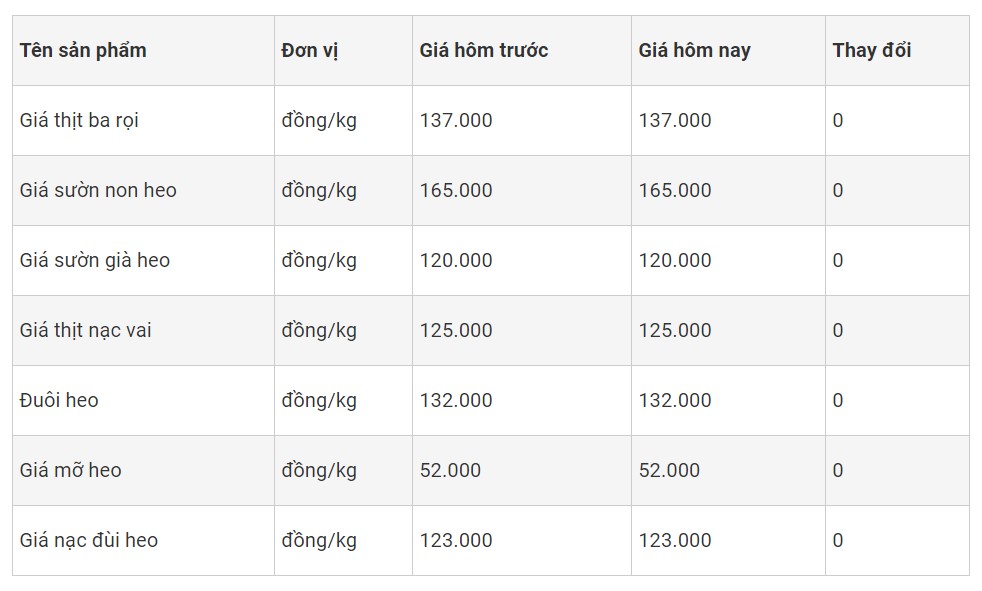Image resolution: width=982 pixels, height=591 pixels.
Task: Select the 'Đơn vị' header cell
Action: [310, 51]
